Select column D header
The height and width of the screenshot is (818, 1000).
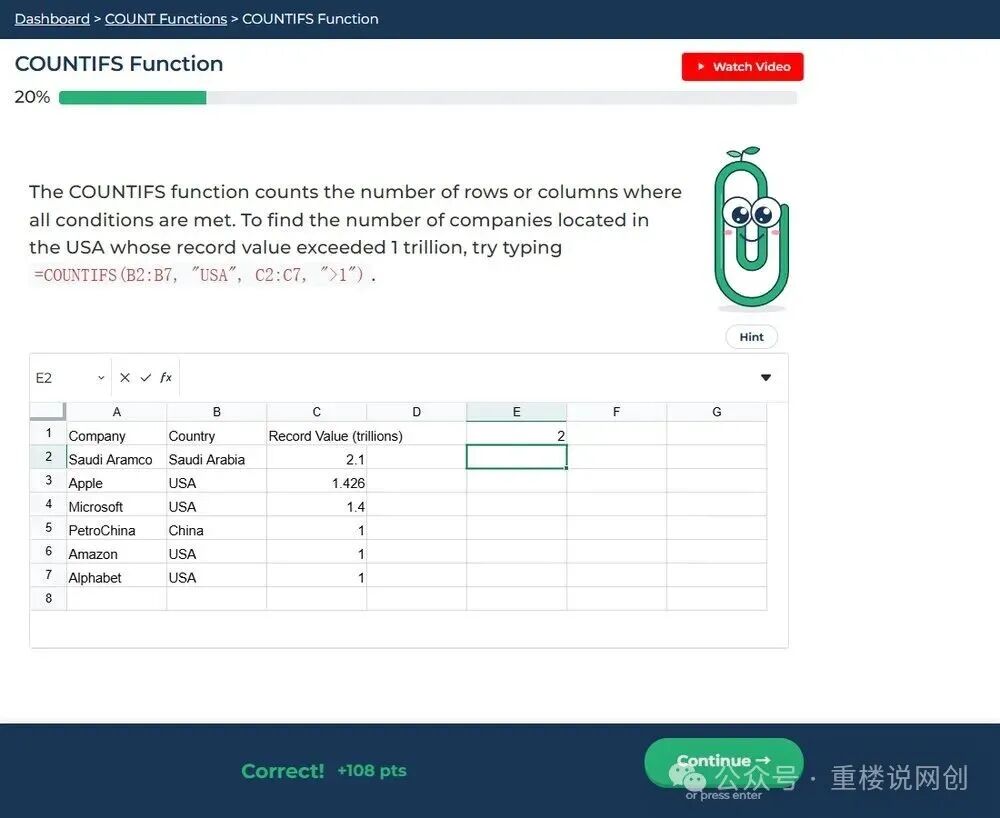click(416, 412)
